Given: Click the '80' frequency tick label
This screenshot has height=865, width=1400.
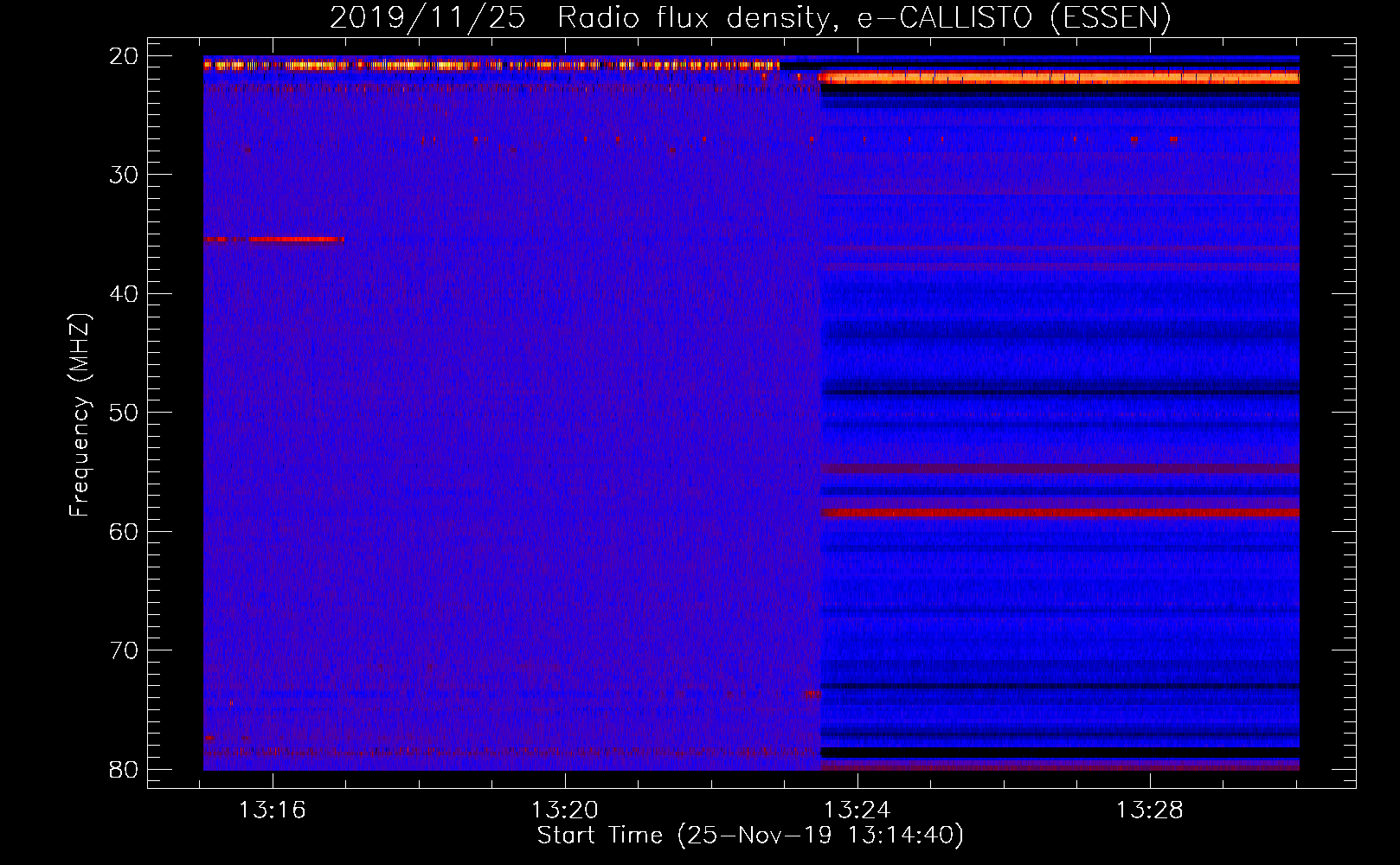Looking at the screenshot, I should point(125,769).
